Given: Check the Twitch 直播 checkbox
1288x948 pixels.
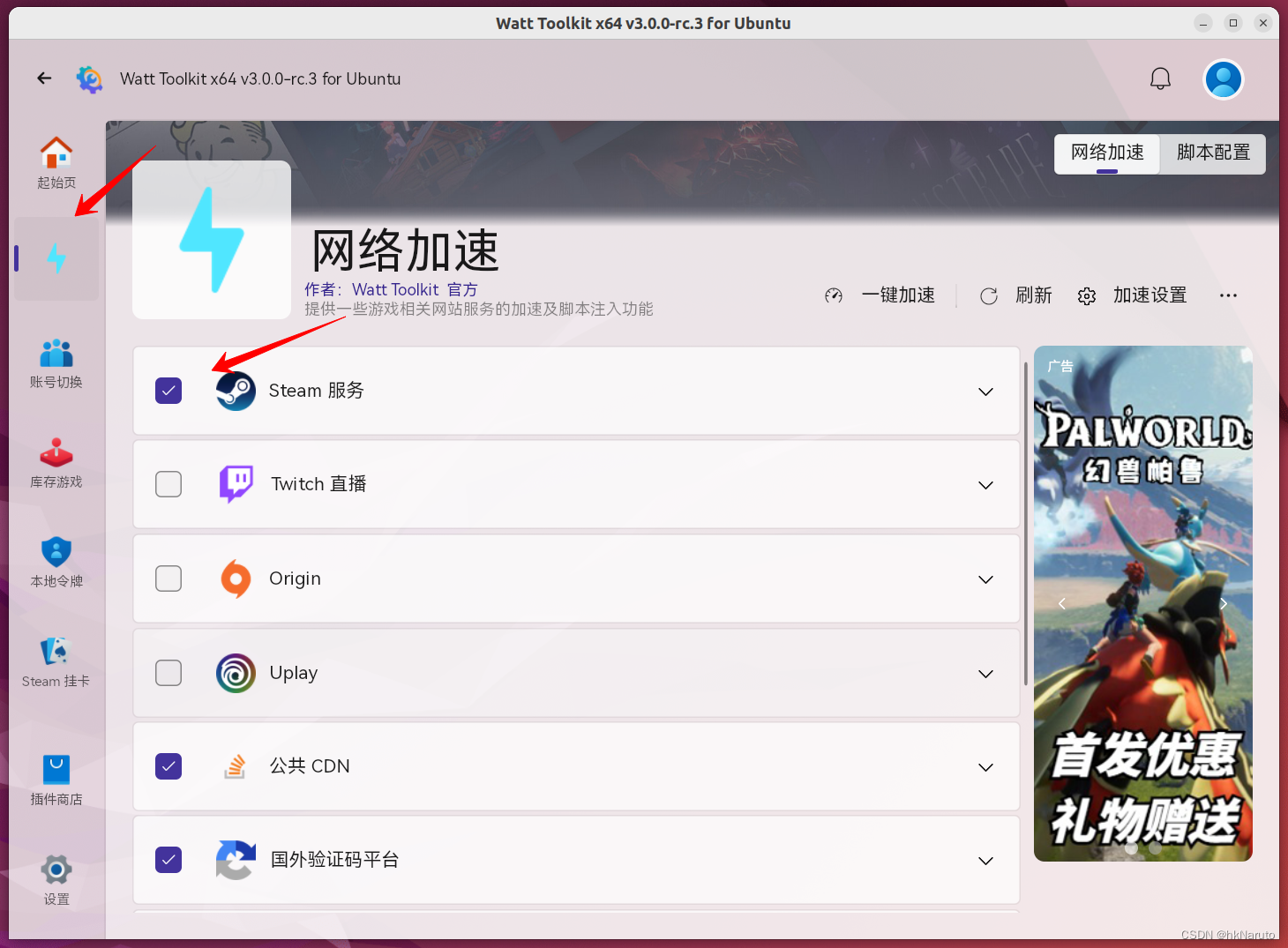Looking at the screenshot, I should point(168,484).
